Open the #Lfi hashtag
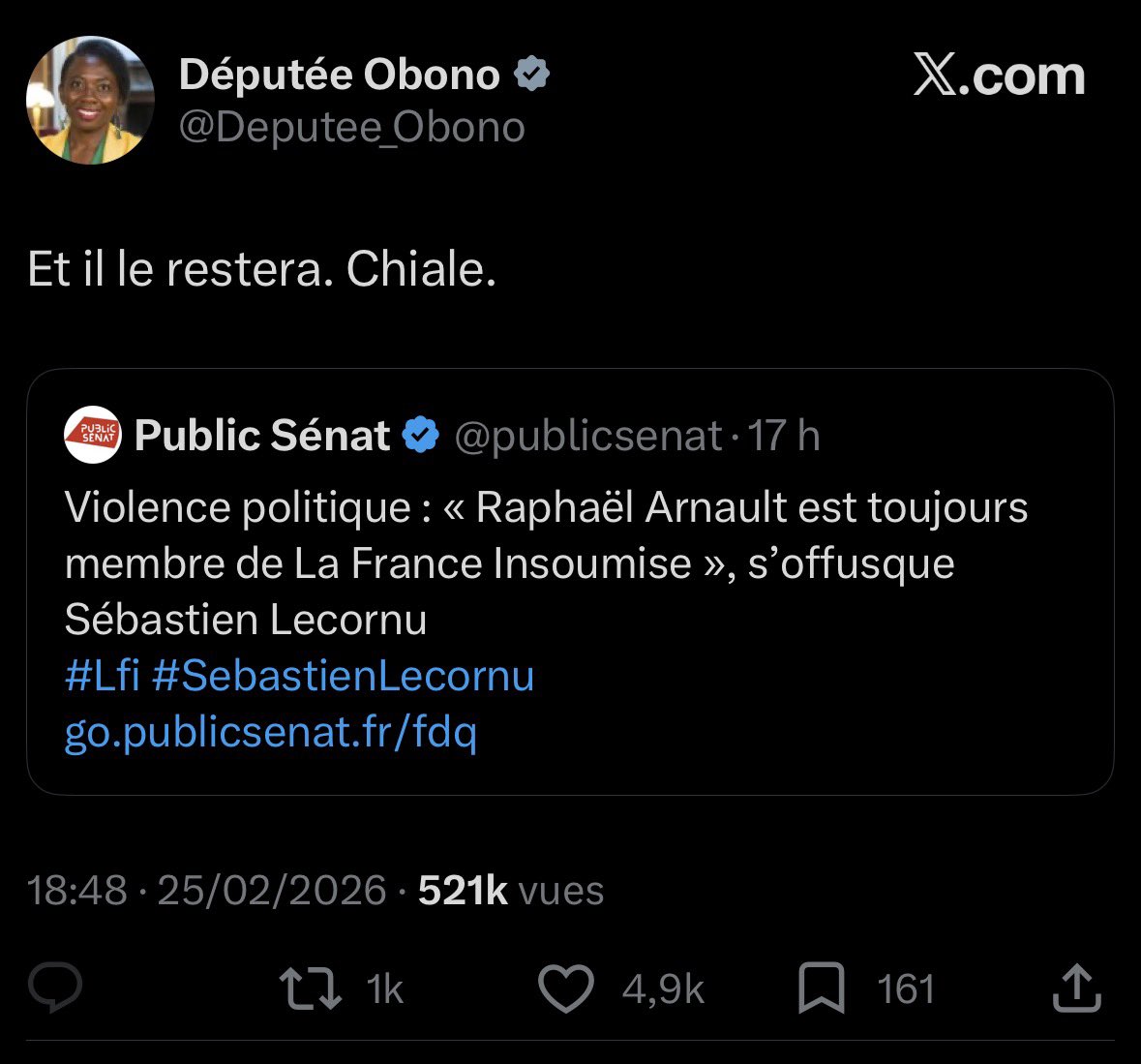This screenshot has width=1141, height=1064. click(x=102, y=676)
